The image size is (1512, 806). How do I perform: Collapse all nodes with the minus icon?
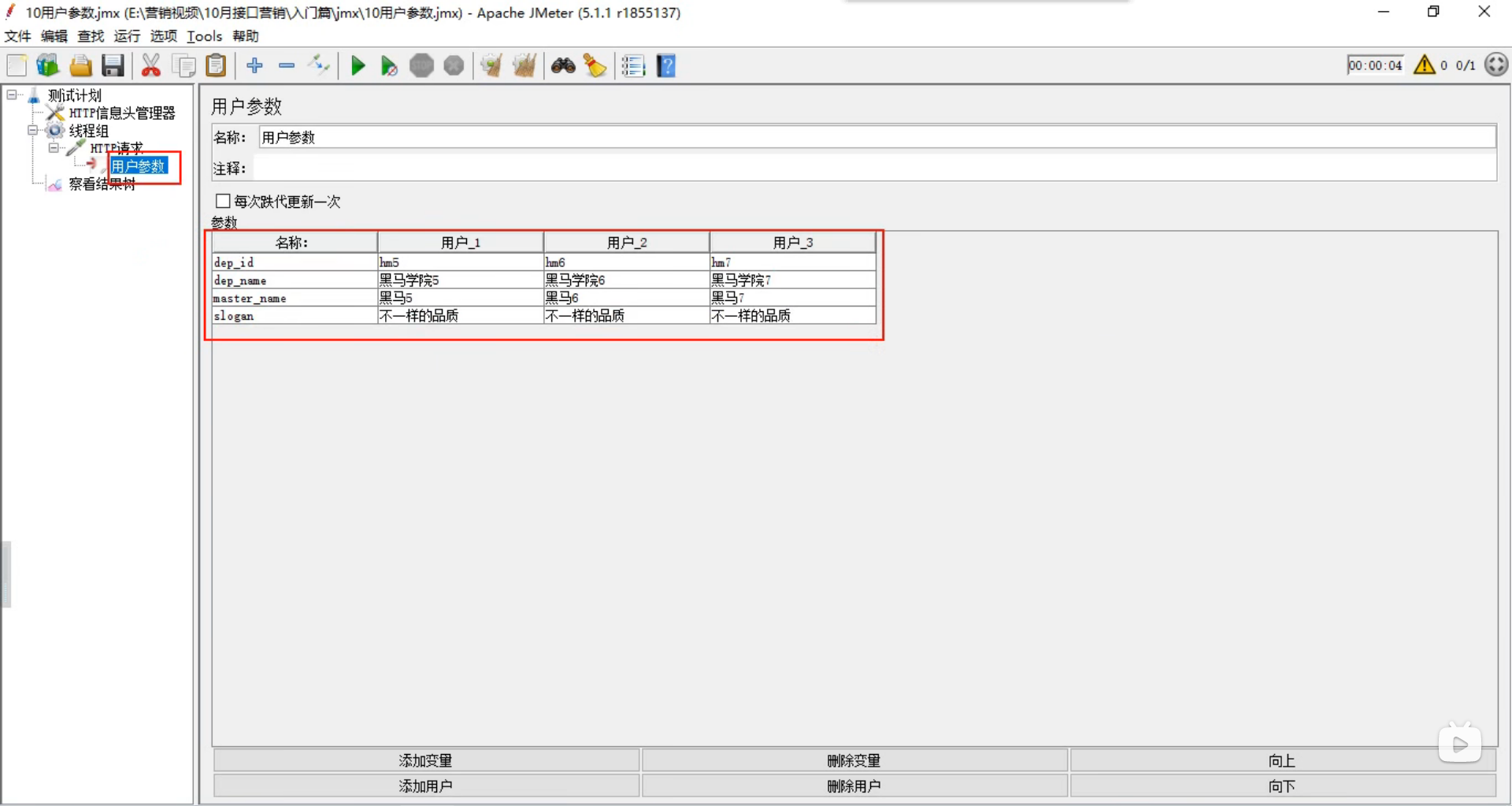point(287,65)
